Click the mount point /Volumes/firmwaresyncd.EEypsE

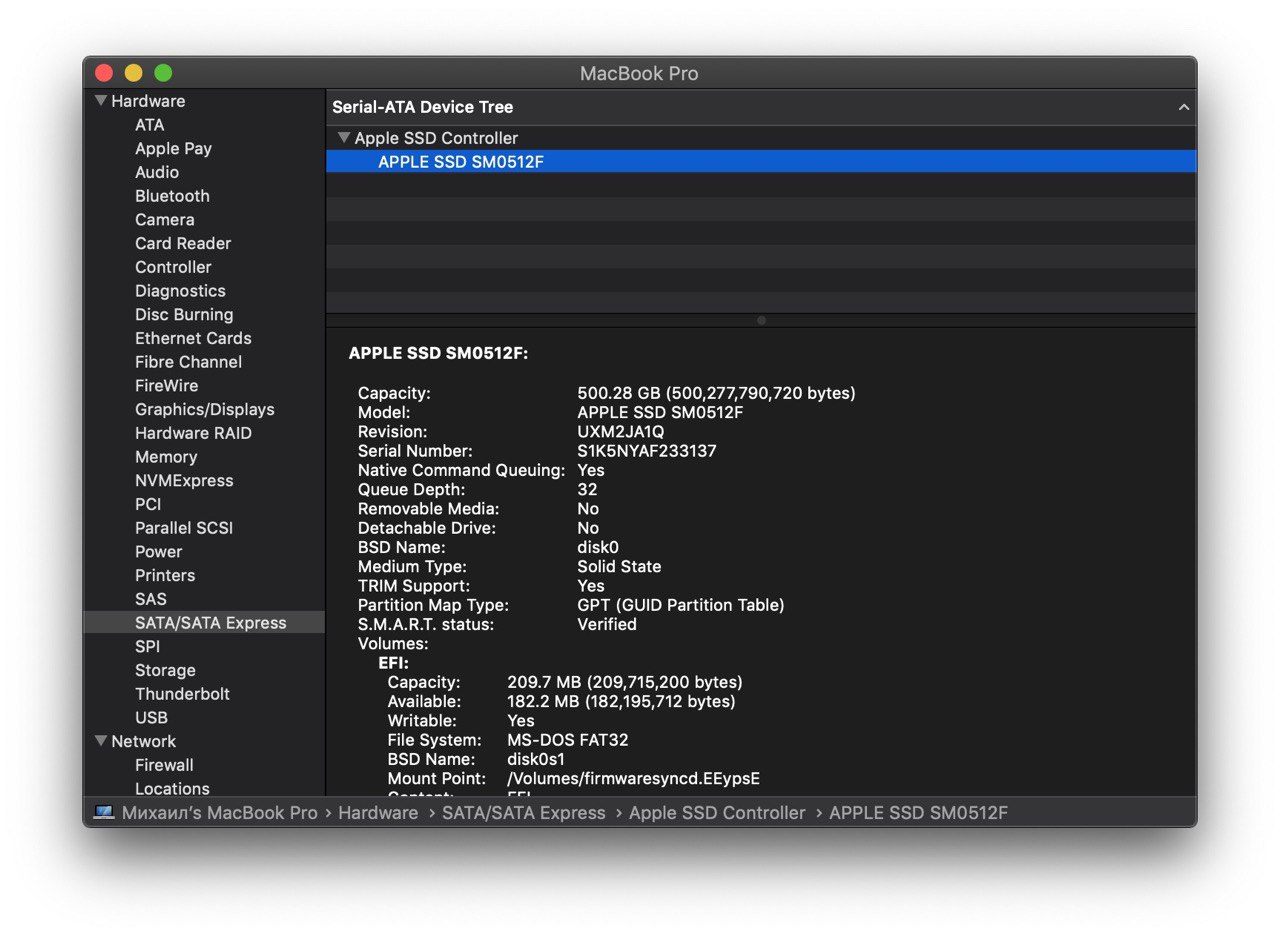pos(634,778)
